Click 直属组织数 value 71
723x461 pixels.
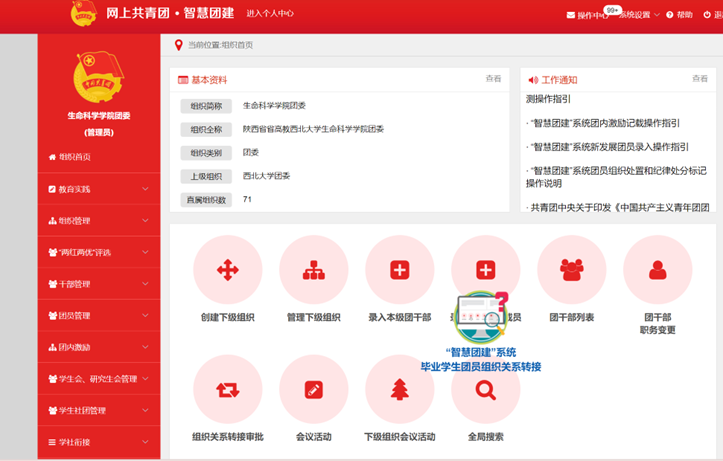pos(247,200)
